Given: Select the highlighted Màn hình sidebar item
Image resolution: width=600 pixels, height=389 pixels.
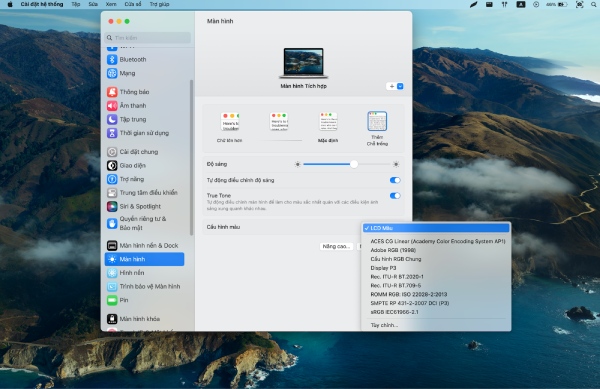Looking at the screenshot, I should (144, 259).
